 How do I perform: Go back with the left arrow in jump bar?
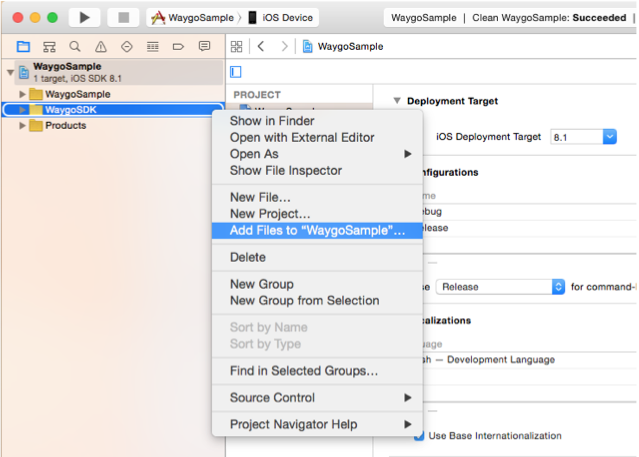tap(261, 46)
